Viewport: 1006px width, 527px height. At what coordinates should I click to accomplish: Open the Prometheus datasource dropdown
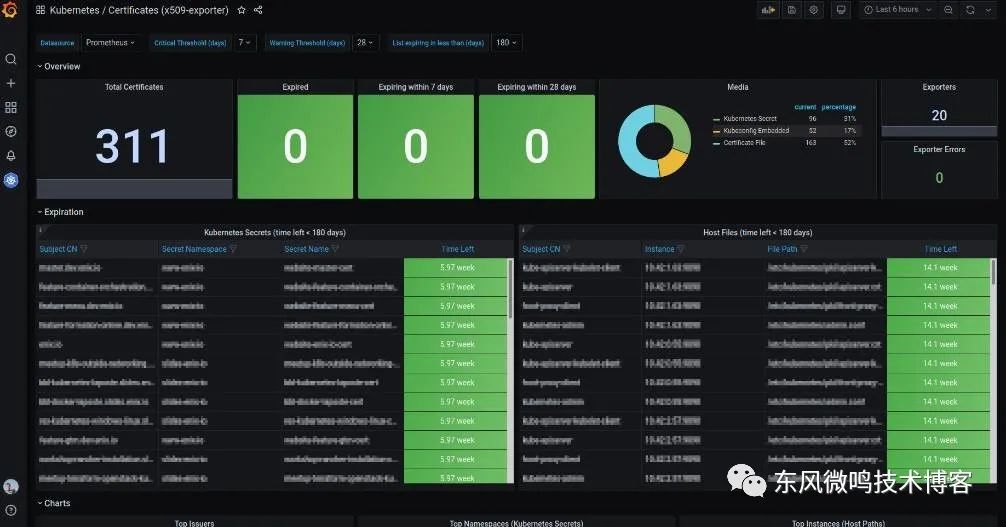pos(111,43)
